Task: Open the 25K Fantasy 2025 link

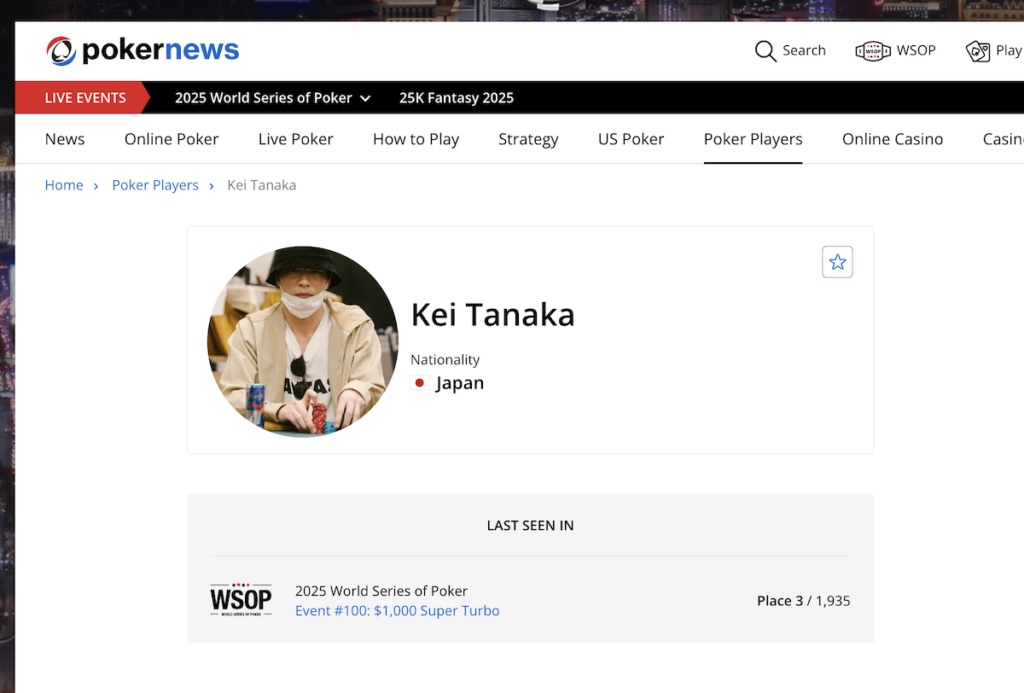Action: (x=456, y=98)
